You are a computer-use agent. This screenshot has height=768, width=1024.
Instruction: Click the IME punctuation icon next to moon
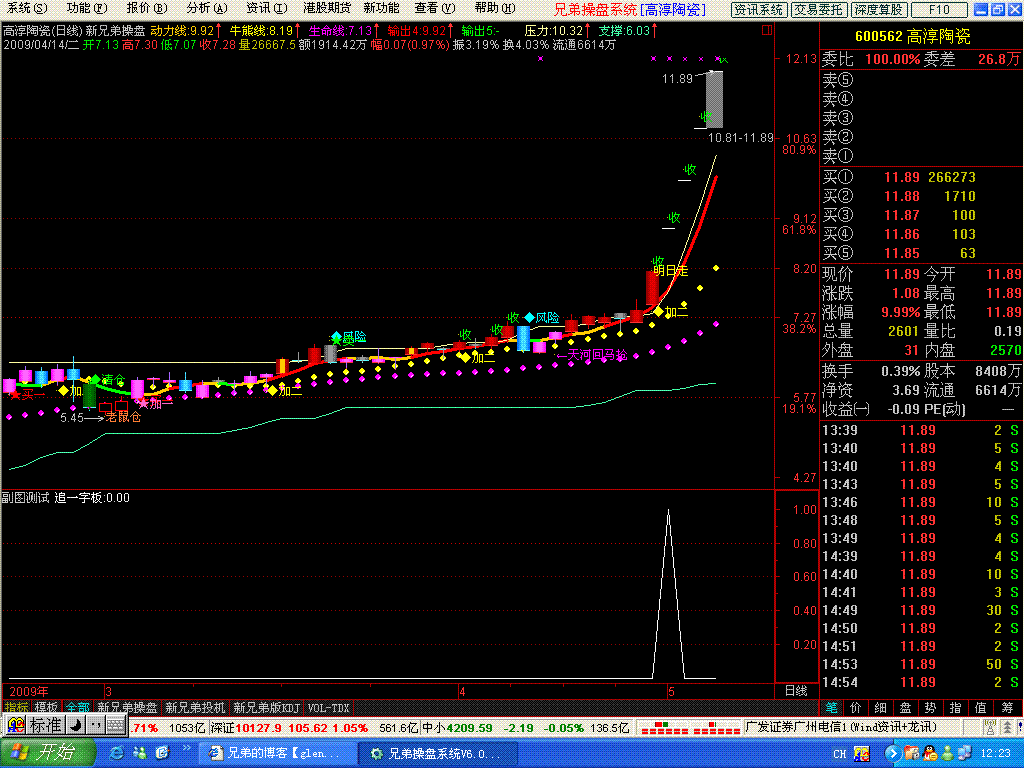(x=96, y=725)
